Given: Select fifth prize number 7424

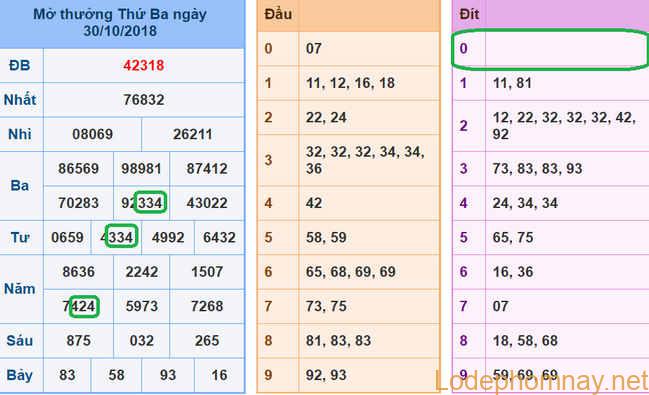Looking at the screenshot, I should [79, 306].
